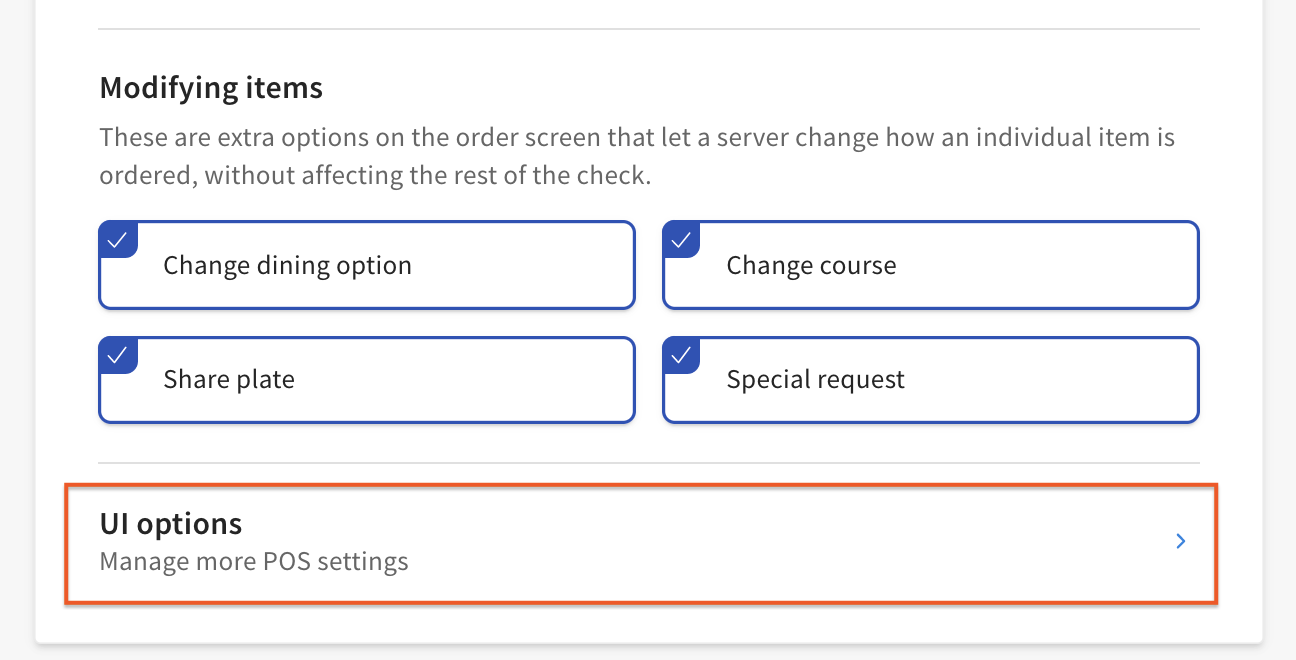Click the blue check icon on Special request
Screen dimensions: 1296x660
(x=681, y=354)
